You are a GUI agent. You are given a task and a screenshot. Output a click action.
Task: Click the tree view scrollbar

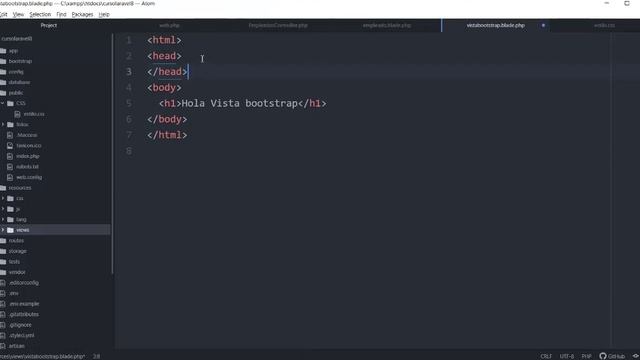pos(113,154)
